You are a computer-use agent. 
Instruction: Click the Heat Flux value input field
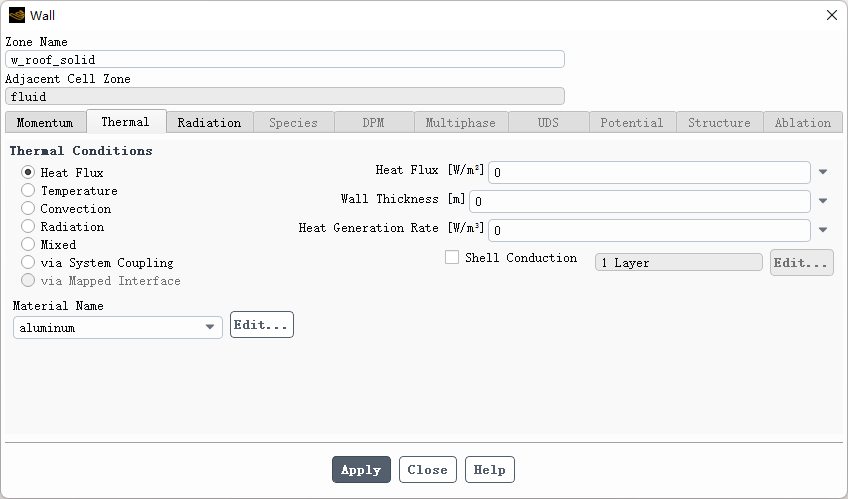click(x=649, y=173)
